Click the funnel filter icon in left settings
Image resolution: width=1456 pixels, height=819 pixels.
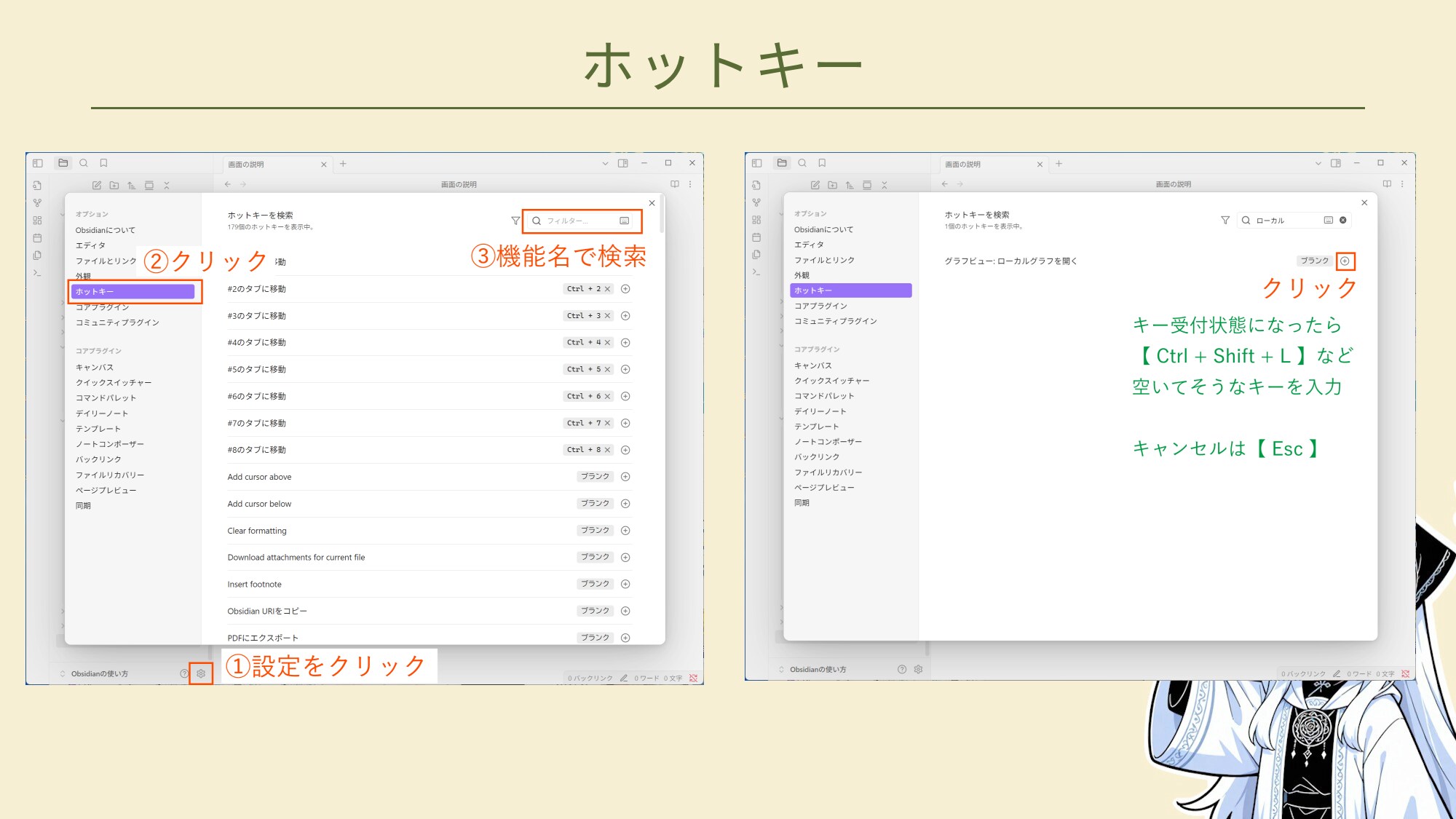515,221
